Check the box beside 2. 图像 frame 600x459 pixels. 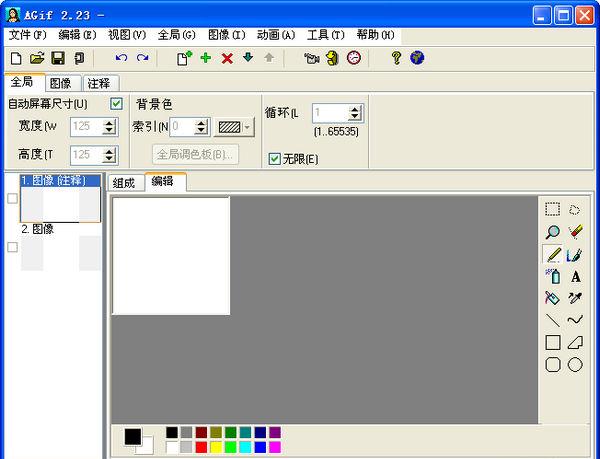pos(13,247)
